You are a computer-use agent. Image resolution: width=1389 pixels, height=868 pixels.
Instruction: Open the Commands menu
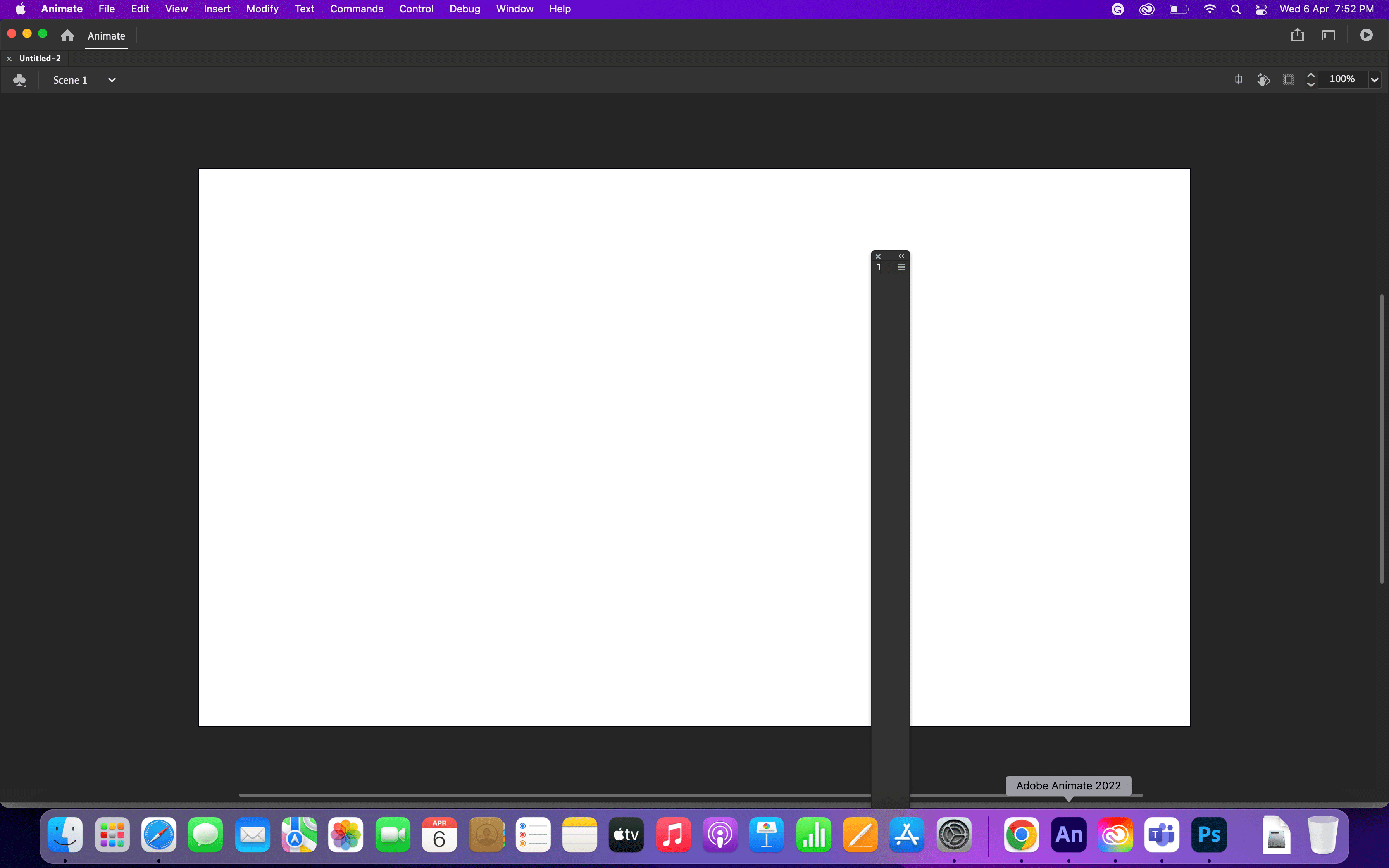pyautogui.click(x=356, y=9)
